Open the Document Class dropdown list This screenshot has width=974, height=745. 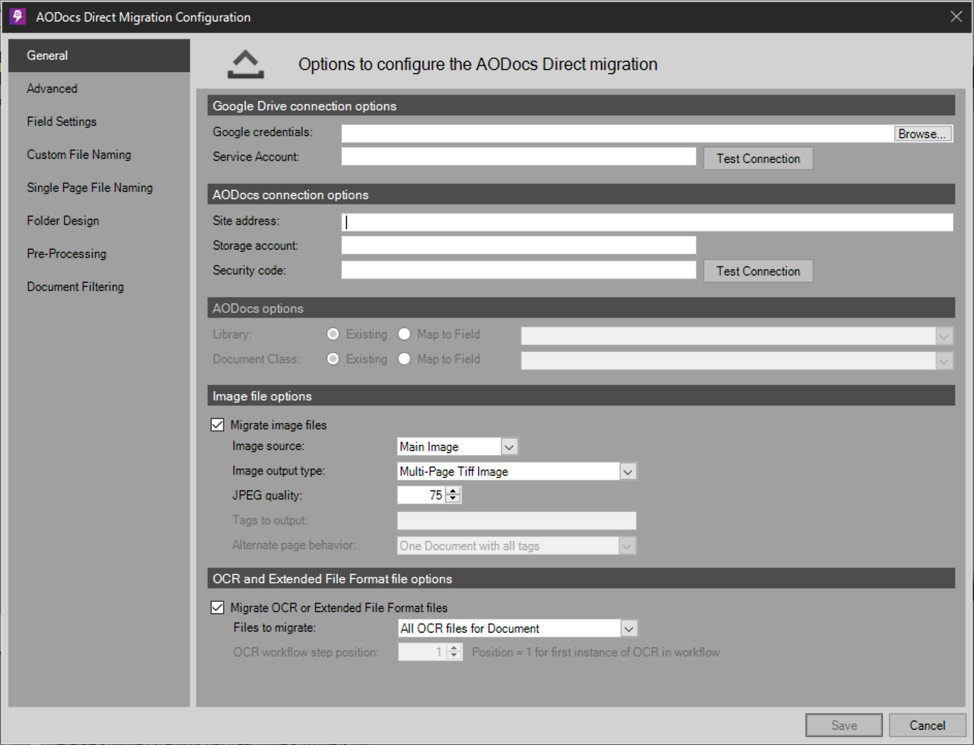pyautogui.click(x=944, y=361)
